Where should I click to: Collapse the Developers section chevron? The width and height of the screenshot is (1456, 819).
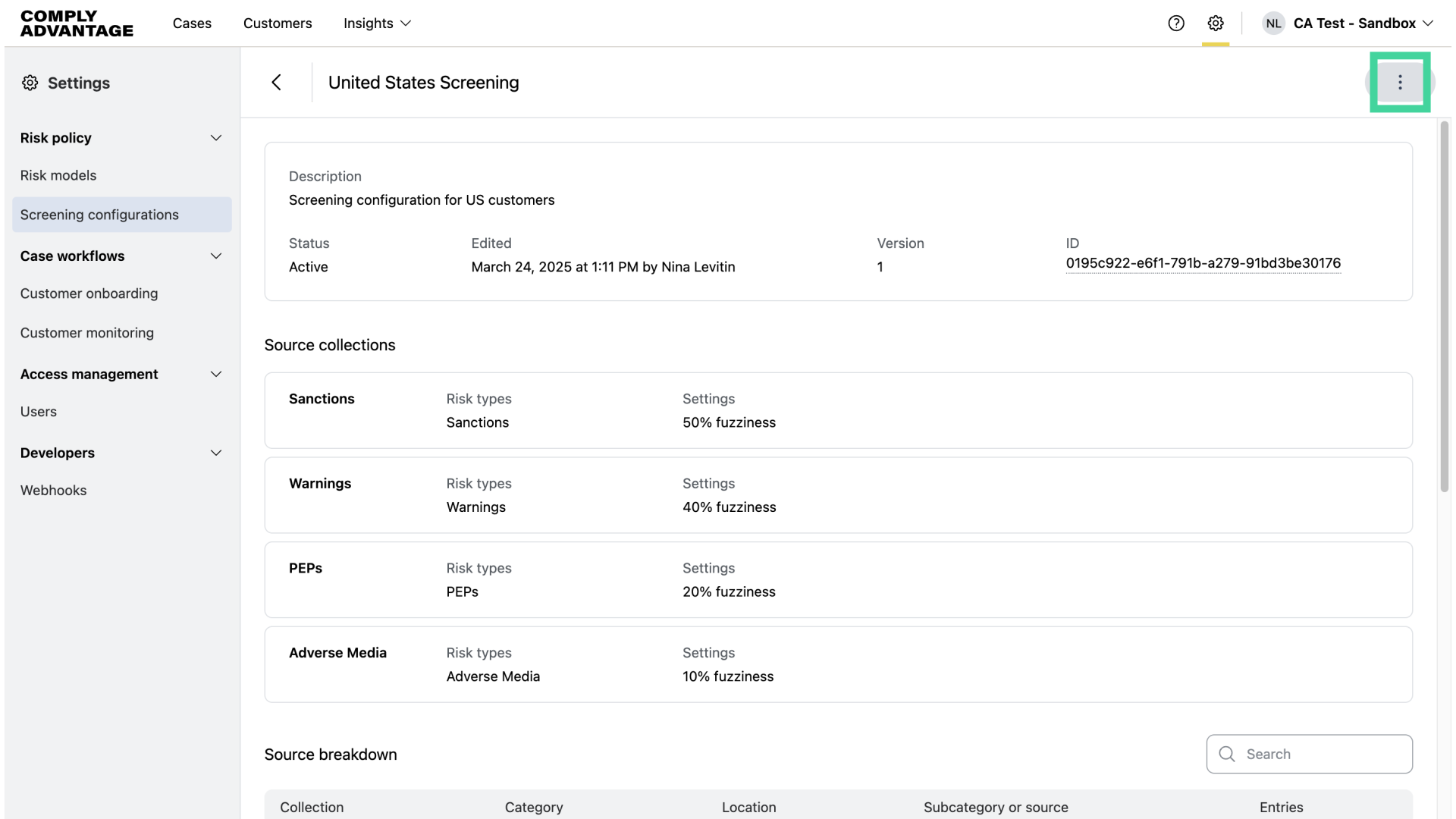pos(216,453)
